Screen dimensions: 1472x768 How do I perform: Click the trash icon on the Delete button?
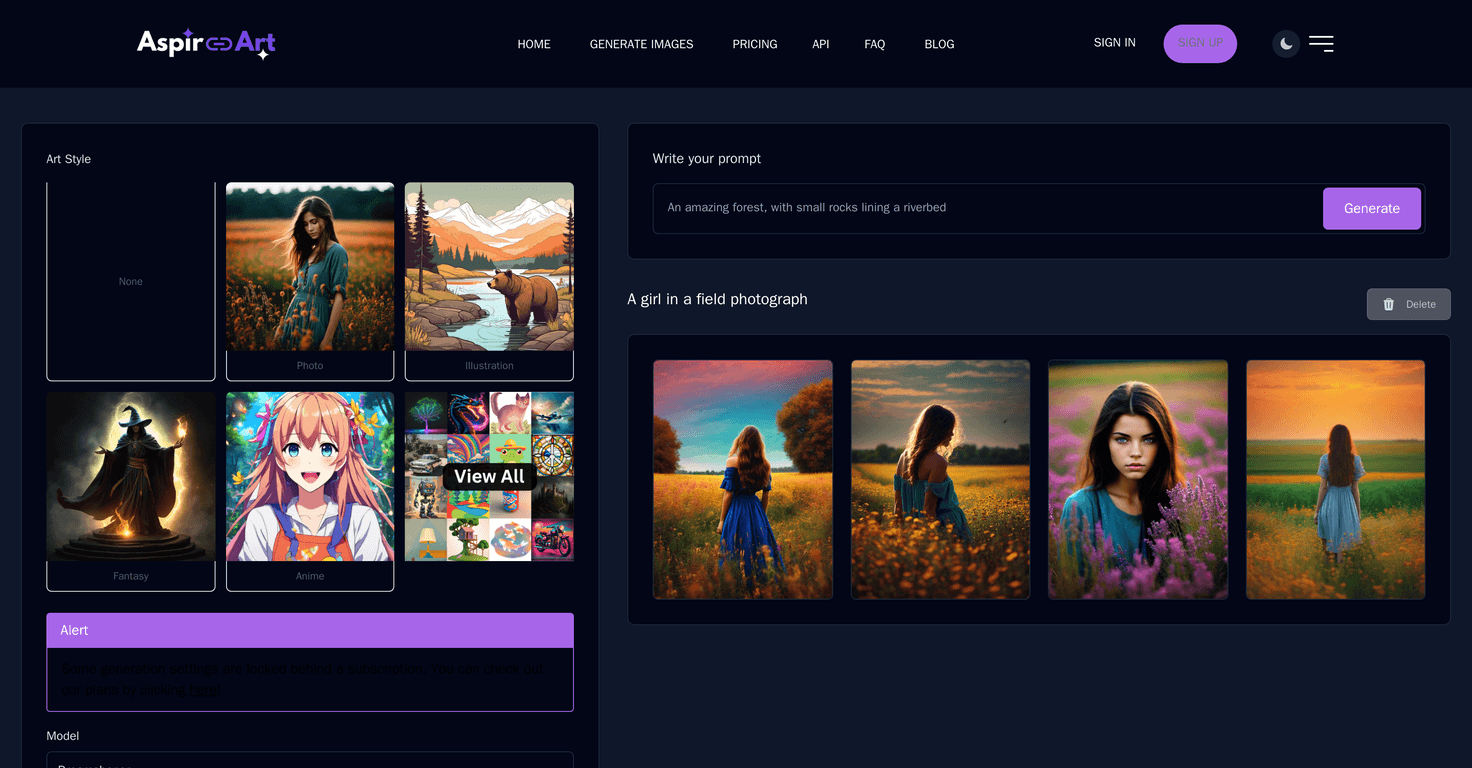pos(1389,303)
